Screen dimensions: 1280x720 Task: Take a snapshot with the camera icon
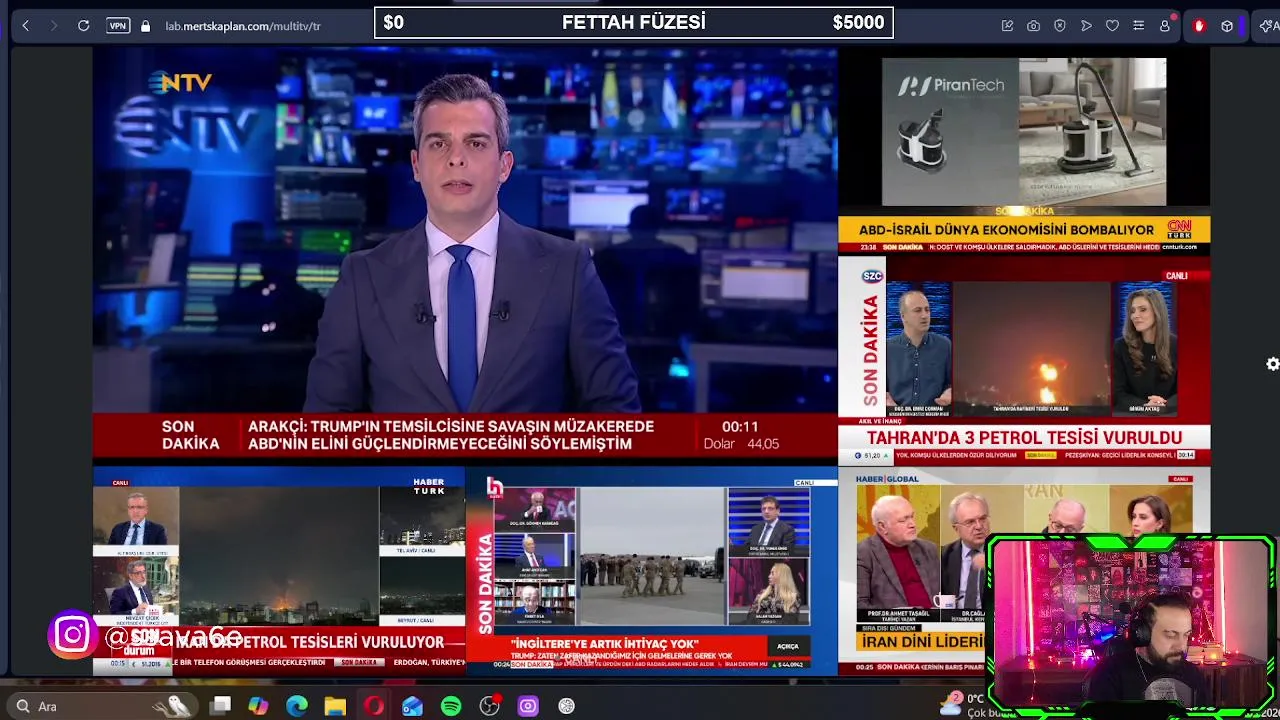click(1034, 26)
